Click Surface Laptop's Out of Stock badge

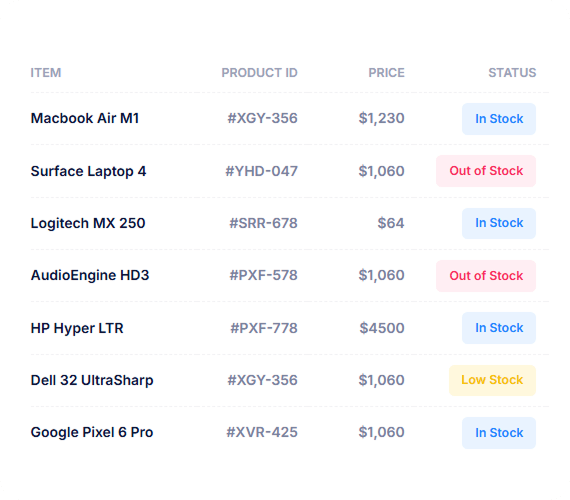click(x=486, y=171)
